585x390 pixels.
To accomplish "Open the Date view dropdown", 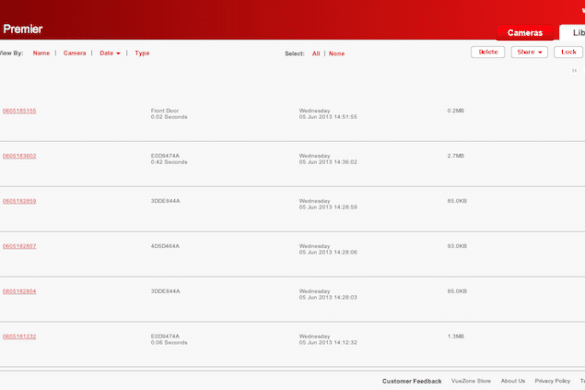I will tap(110, 53).
